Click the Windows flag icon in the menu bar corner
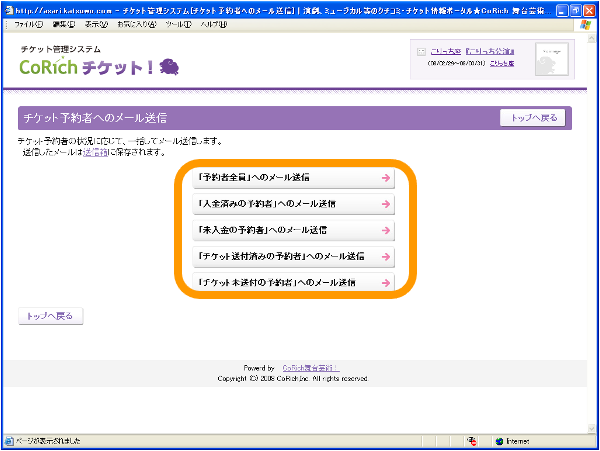Image resolution: width=600 pixels, height=451 pixels. (x=584, y=24)
